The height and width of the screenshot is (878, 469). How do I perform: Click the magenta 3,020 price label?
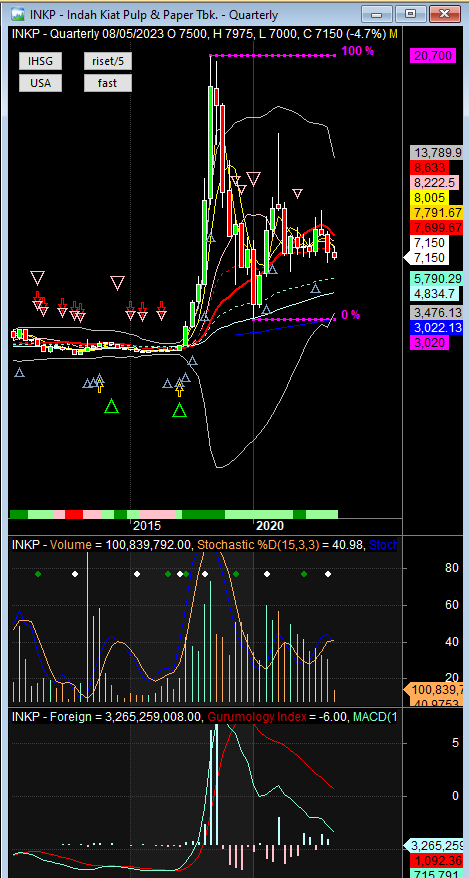(x=430, y=343)
